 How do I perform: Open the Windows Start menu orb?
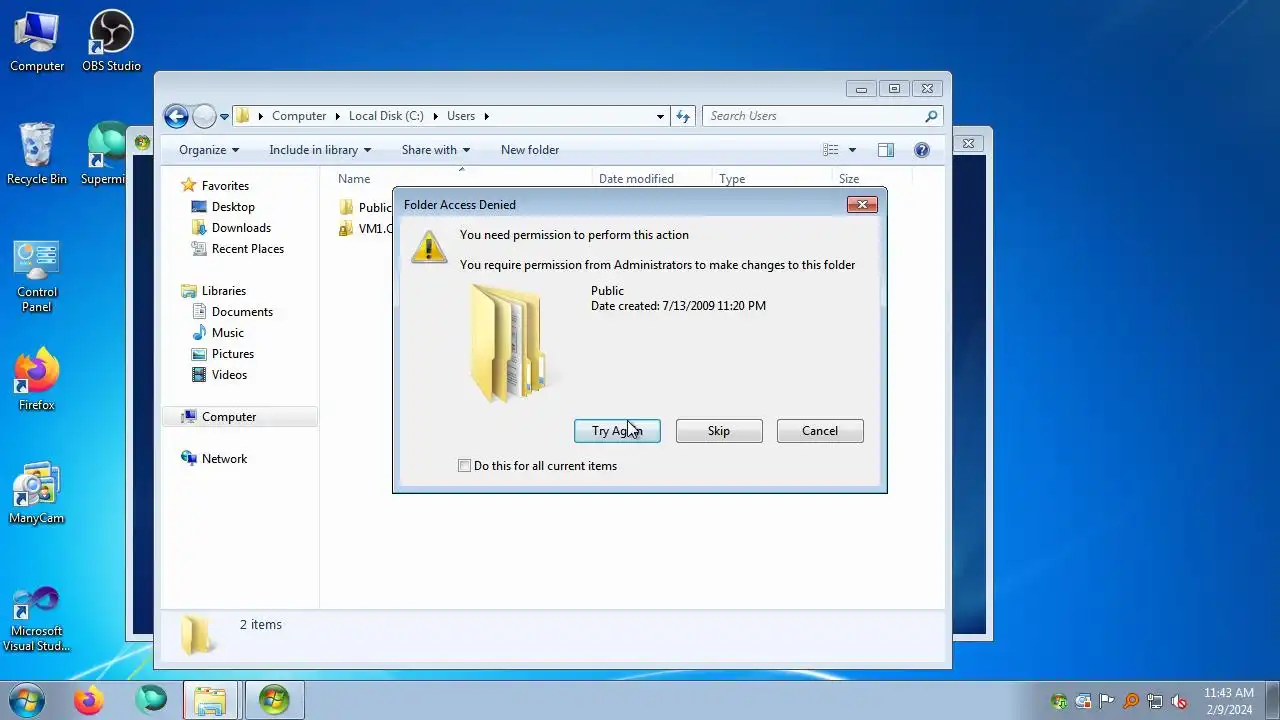coord(26,699)
